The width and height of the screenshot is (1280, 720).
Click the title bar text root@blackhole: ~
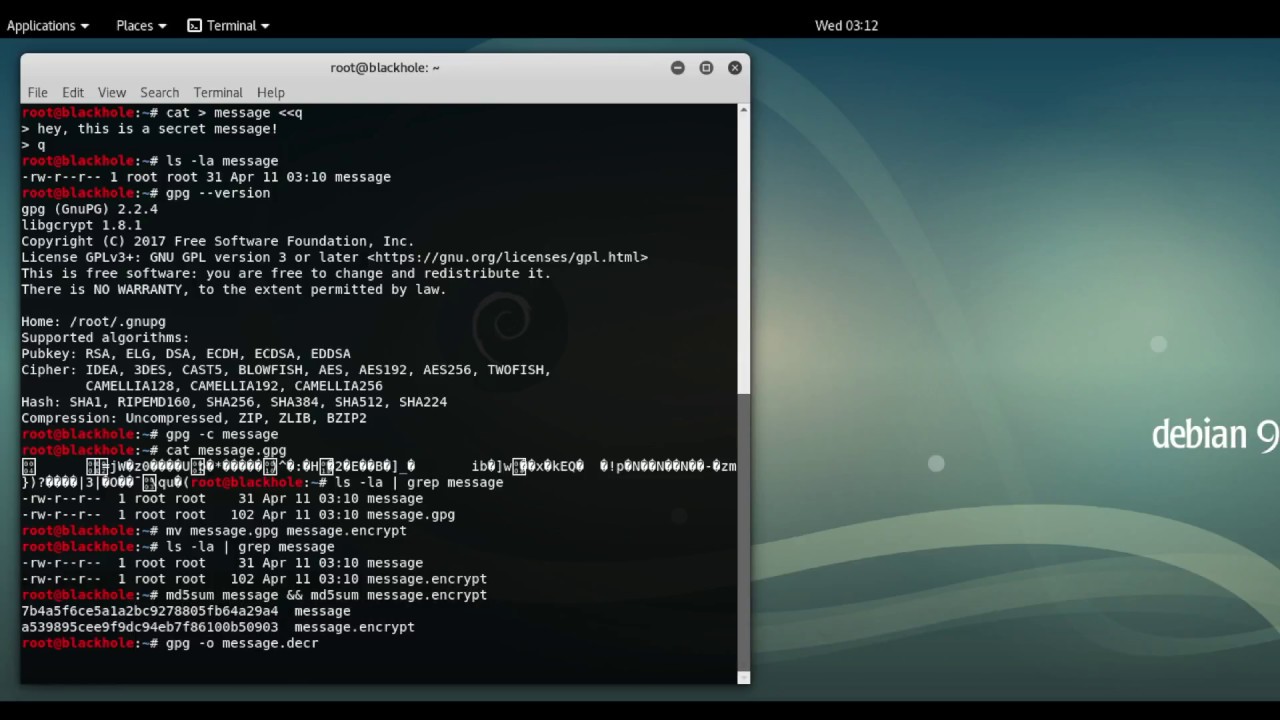(x=385, y=67)
